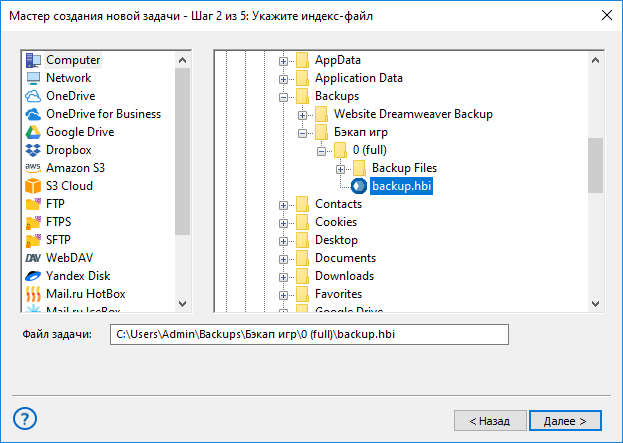Open the help question mark icon
The height and width of the screenshot is (443, 623).
tap(26, 418)
